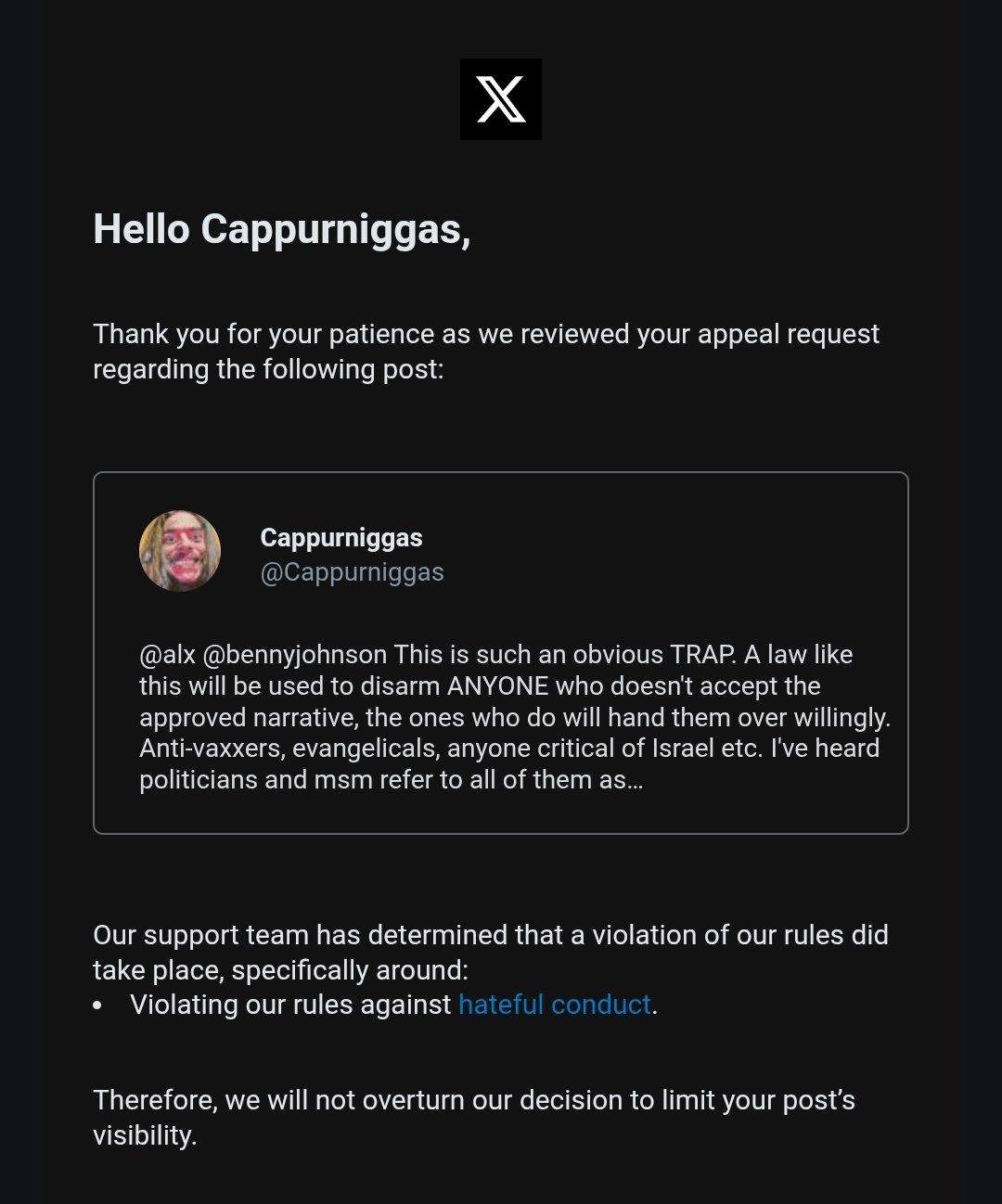Click the X logo at the top

click(x=501, y=99)
